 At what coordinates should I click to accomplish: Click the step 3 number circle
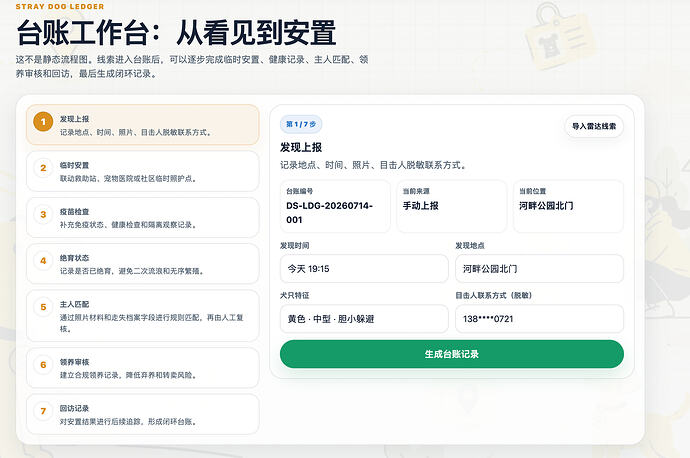click(x=43, y=214)
